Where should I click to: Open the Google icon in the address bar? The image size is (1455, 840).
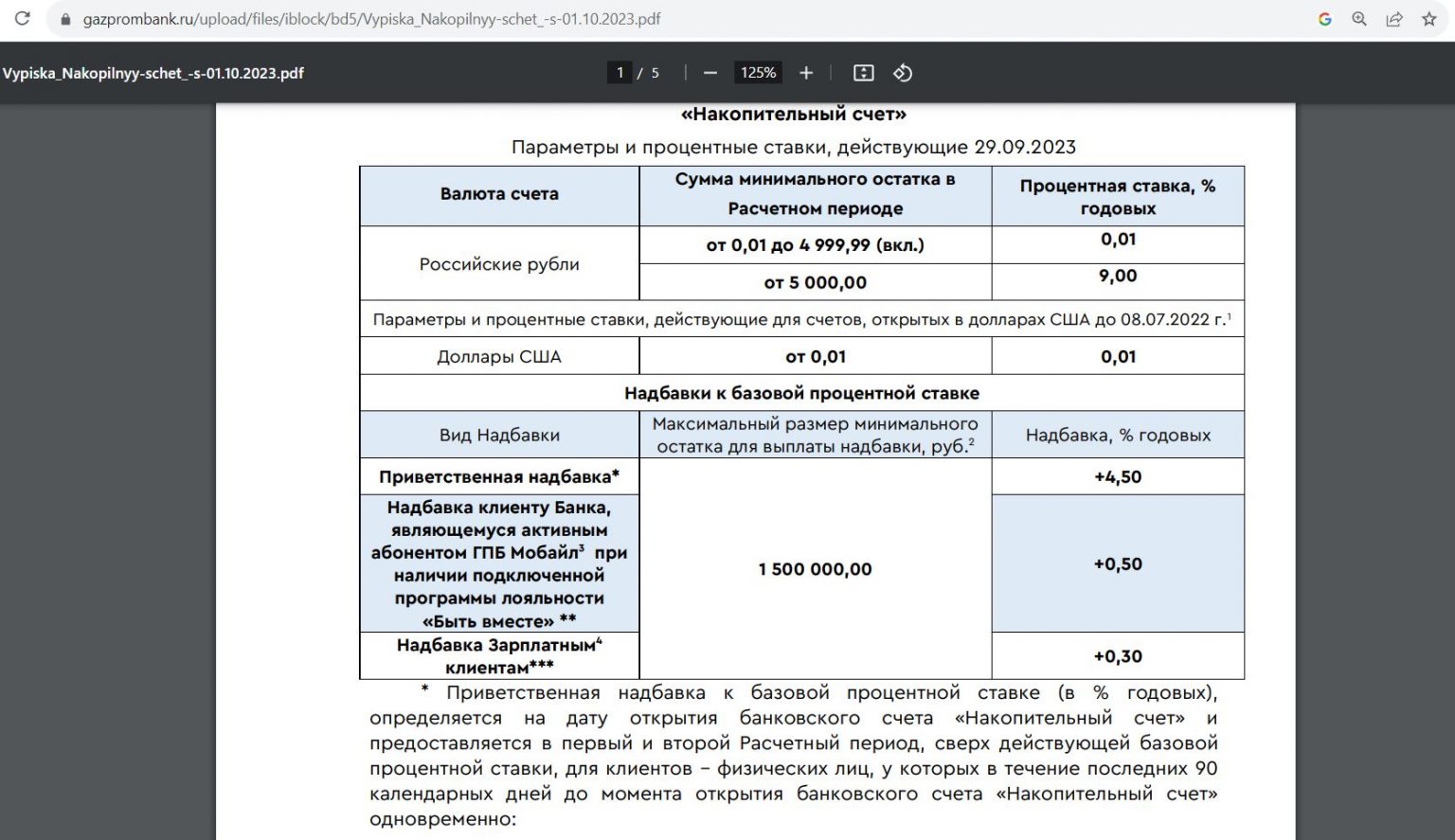pyautogui.click(x=1325, y=19)
